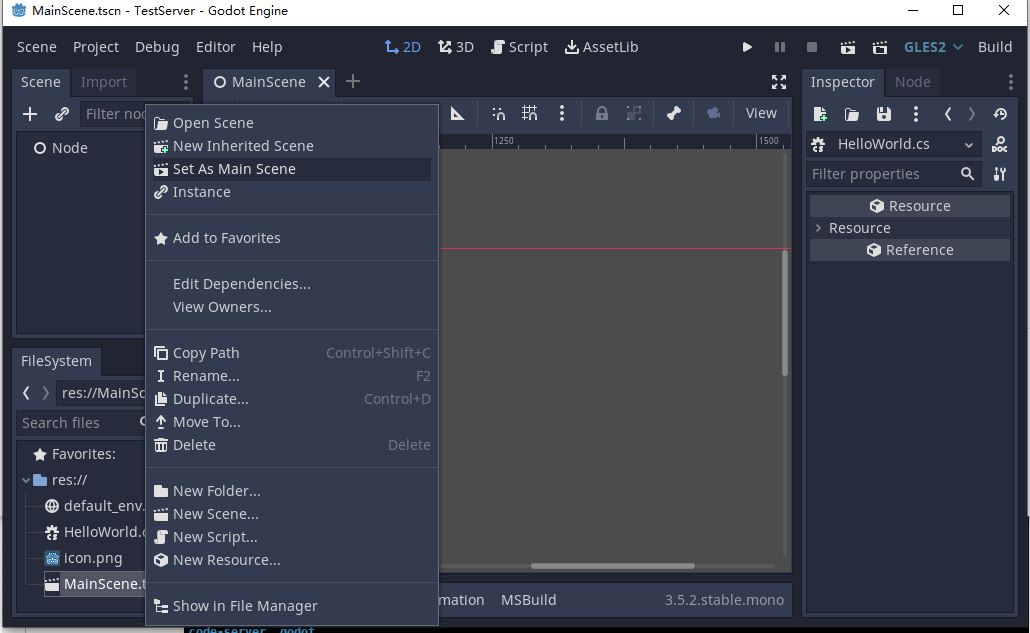Click the 3.5.2.stable.mono version label
Screen dimensions: 1030x633
point(724,600)
